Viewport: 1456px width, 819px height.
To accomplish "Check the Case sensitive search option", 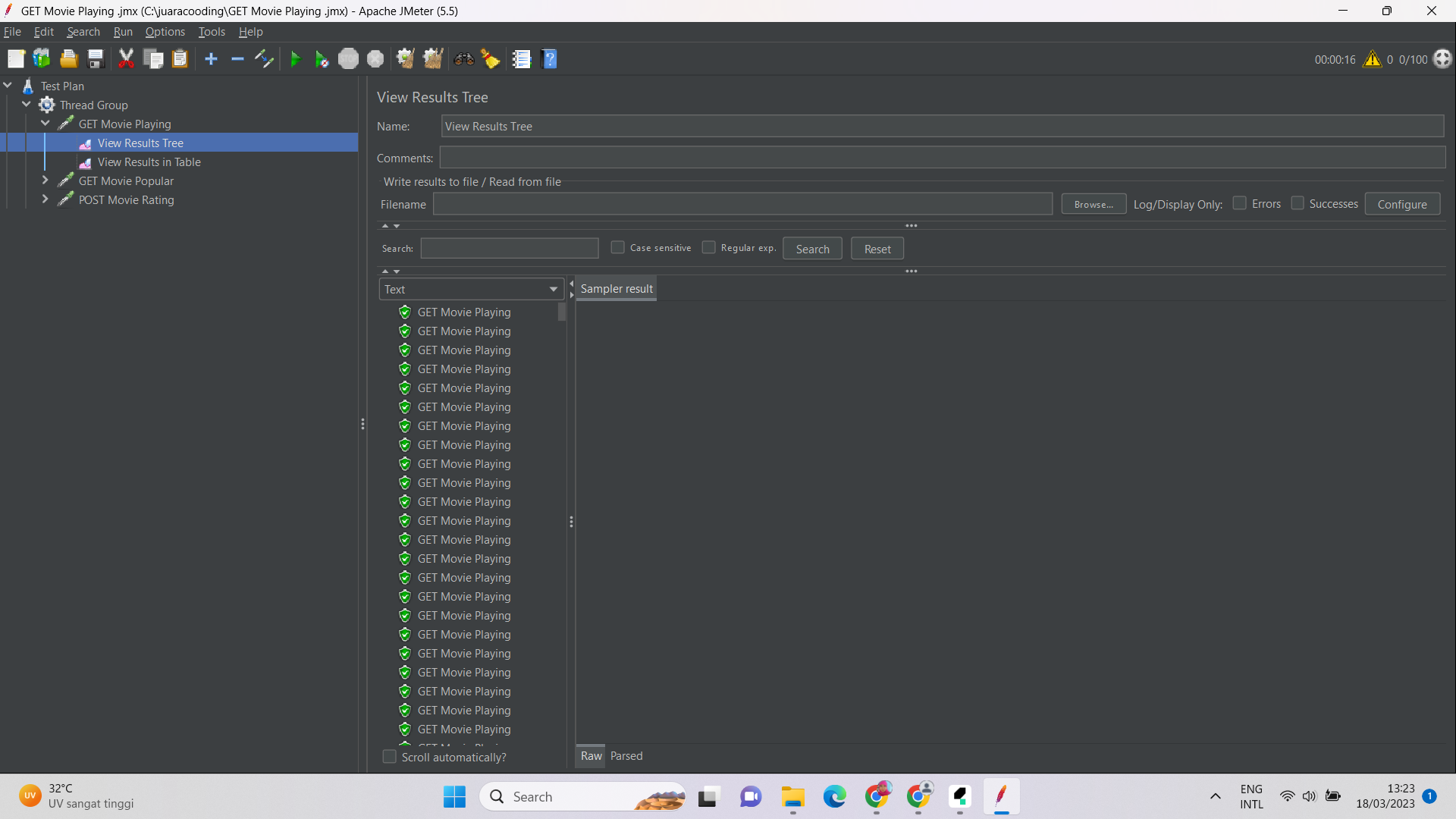I will click(618, 247).
